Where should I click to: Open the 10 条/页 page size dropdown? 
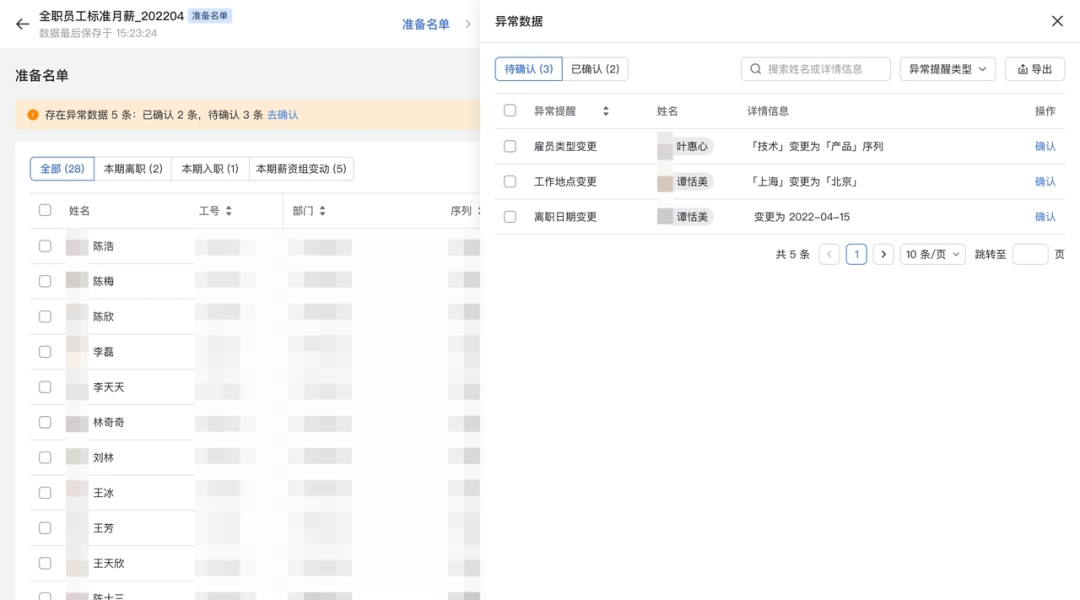coord(932,254)
